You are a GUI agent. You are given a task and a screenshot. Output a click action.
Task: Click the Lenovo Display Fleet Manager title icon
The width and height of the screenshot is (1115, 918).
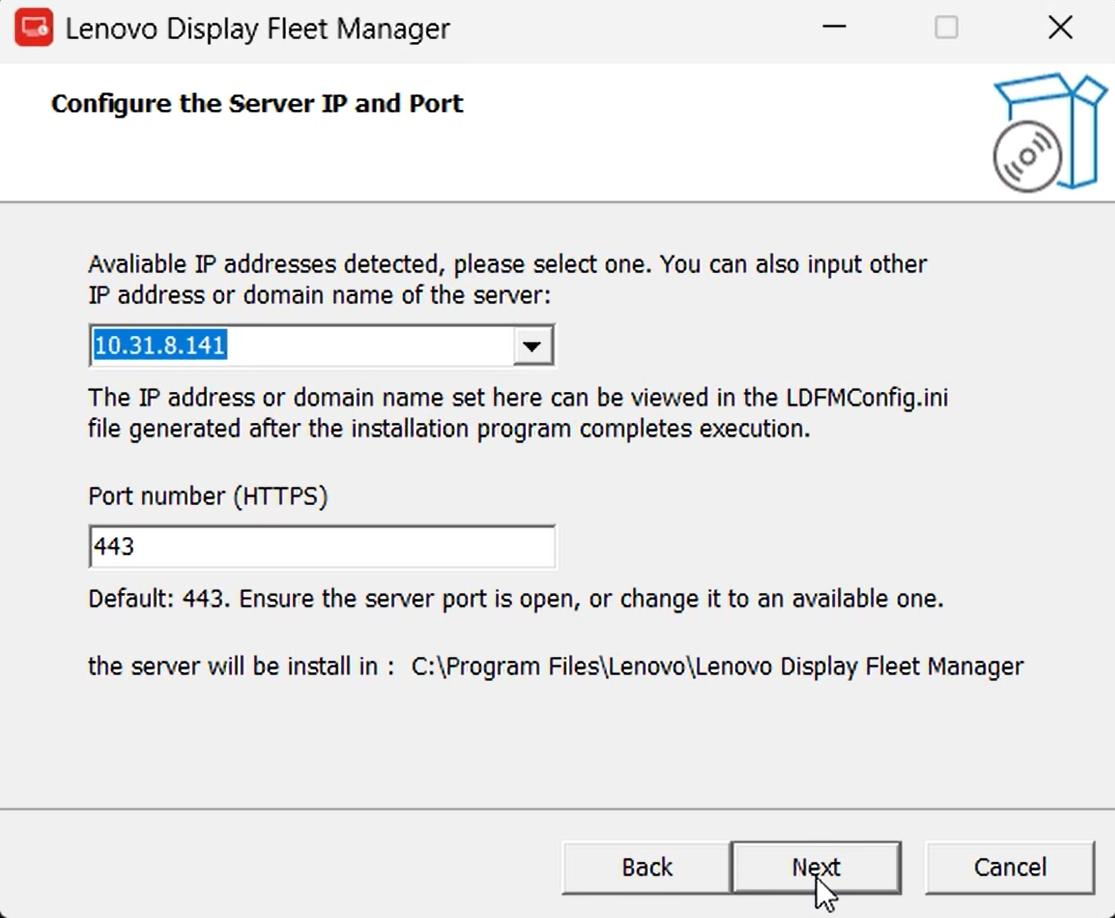point(33,28)
